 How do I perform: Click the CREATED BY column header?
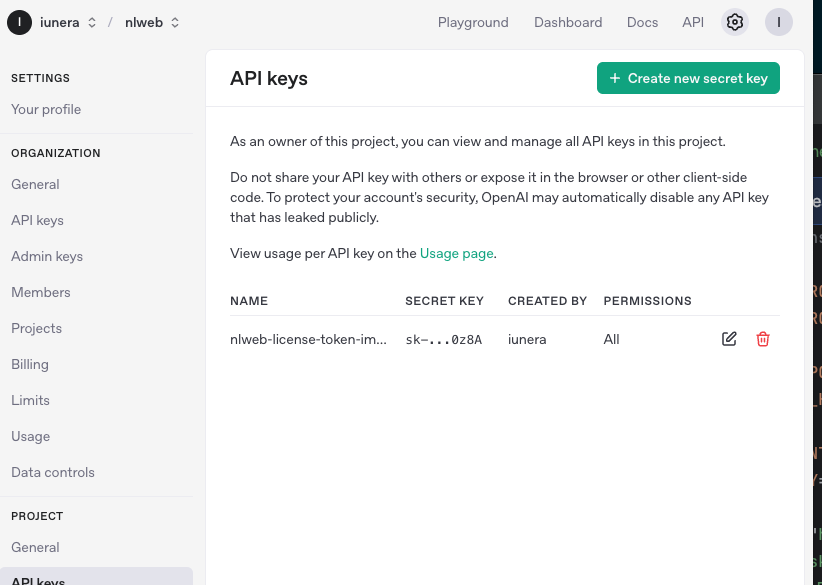coord(547,301)
